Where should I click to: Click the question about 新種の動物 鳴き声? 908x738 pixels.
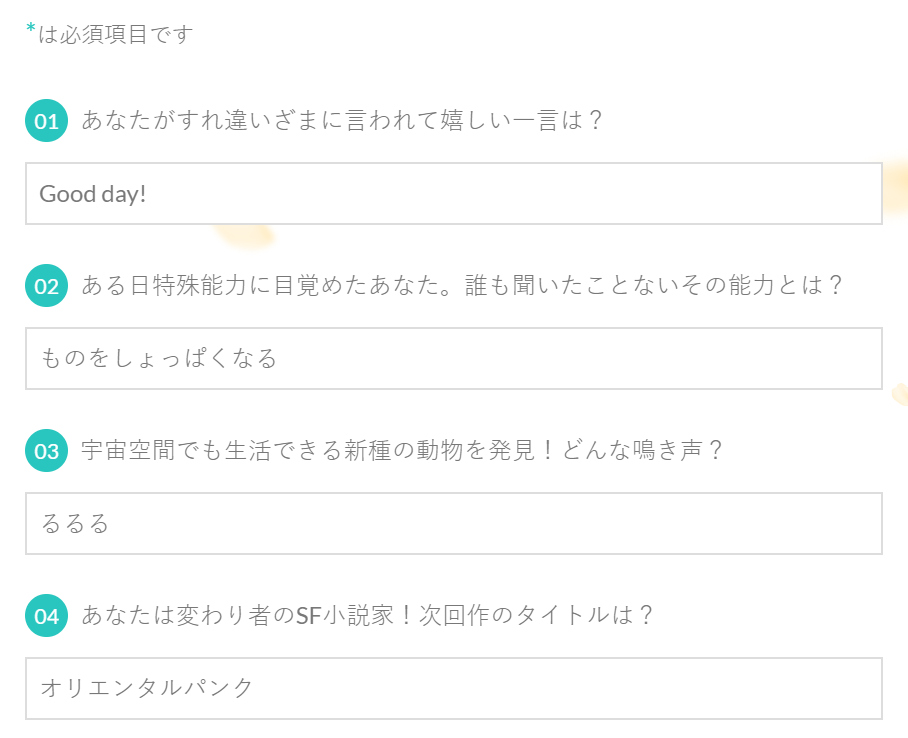click(x=401, y=451)
